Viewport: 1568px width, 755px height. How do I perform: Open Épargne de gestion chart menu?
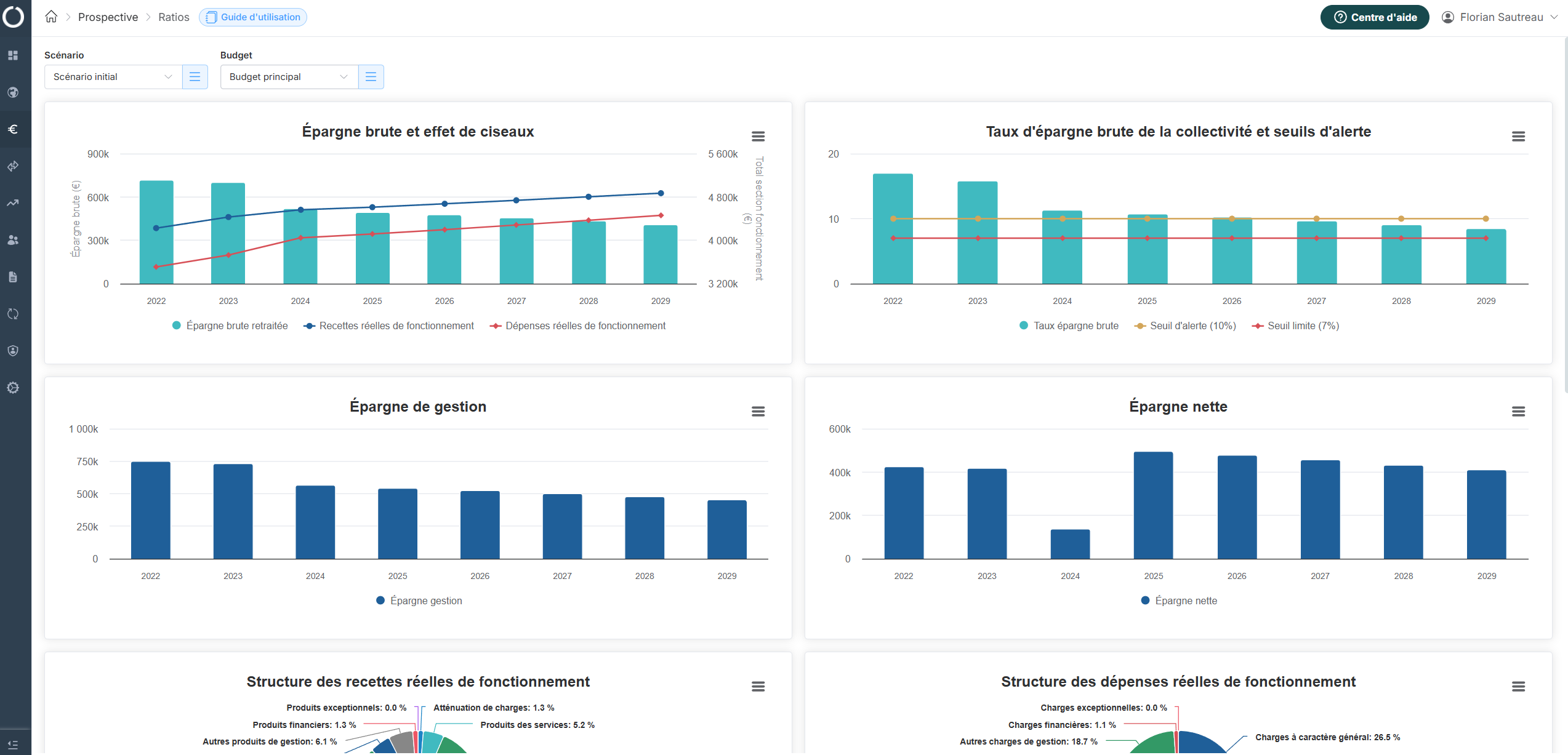pos(758,411)
